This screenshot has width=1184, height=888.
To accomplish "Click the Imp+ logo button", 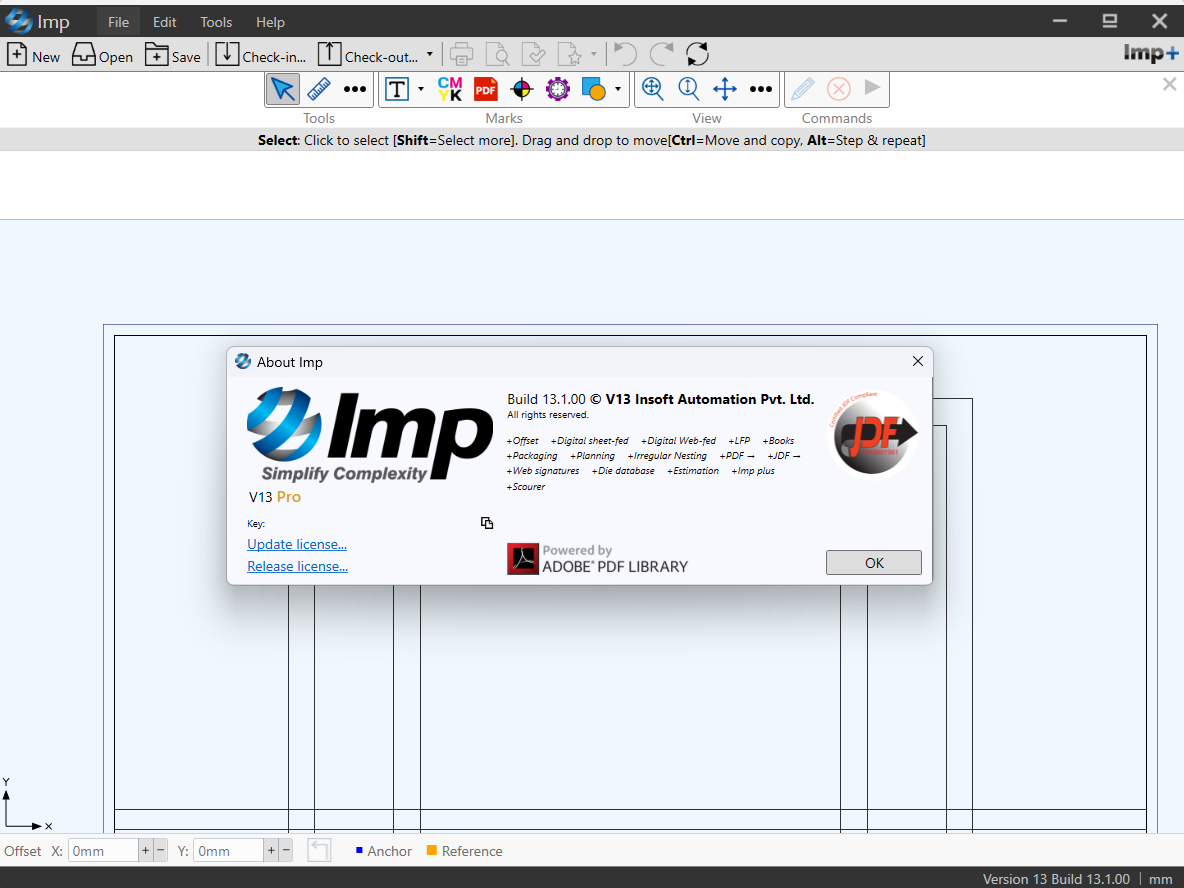I will coord(1150,54).
